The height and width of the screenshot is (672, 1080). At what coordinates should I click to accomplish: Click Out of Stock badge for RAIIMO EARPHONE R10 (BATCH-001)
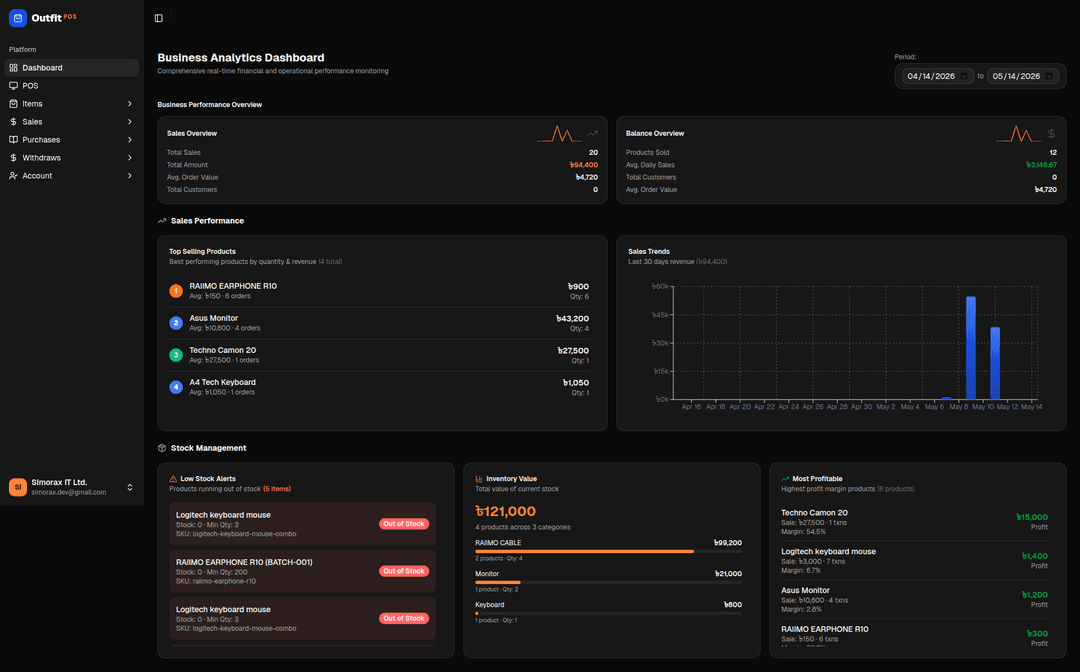pos(404,571)
